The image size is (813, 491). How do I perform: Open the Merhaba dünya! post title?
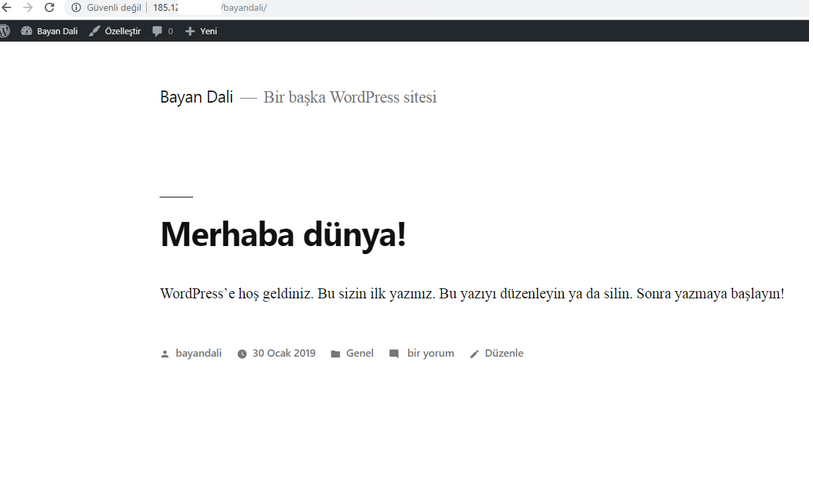(283, 234)
